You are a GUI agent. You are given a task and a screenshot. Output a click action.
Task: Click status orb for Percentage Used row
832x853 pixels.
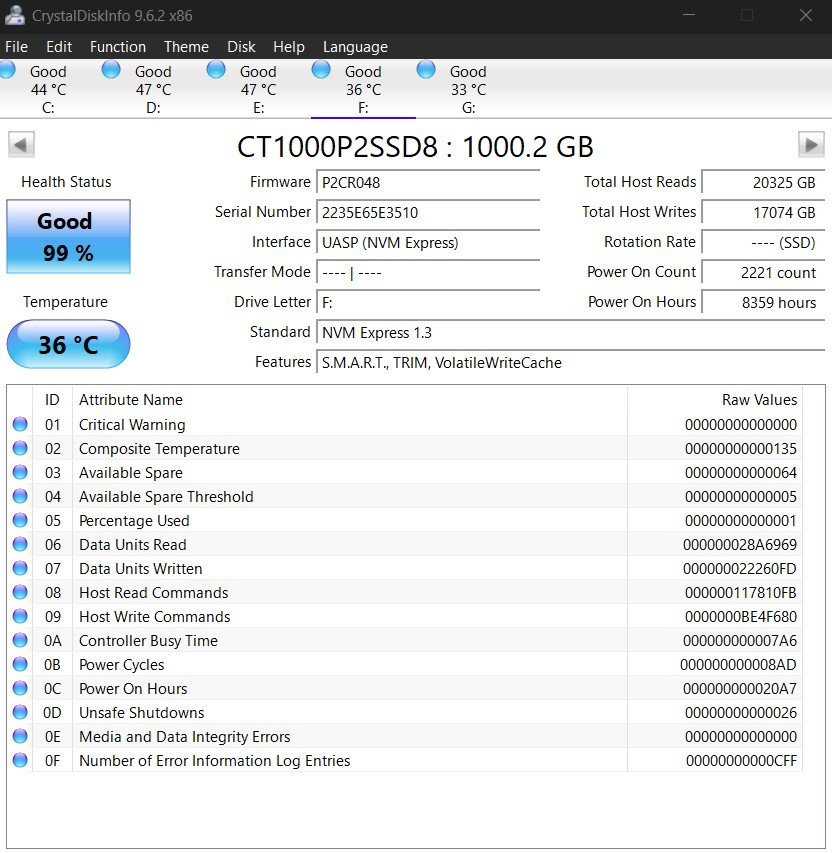[20, 520]
